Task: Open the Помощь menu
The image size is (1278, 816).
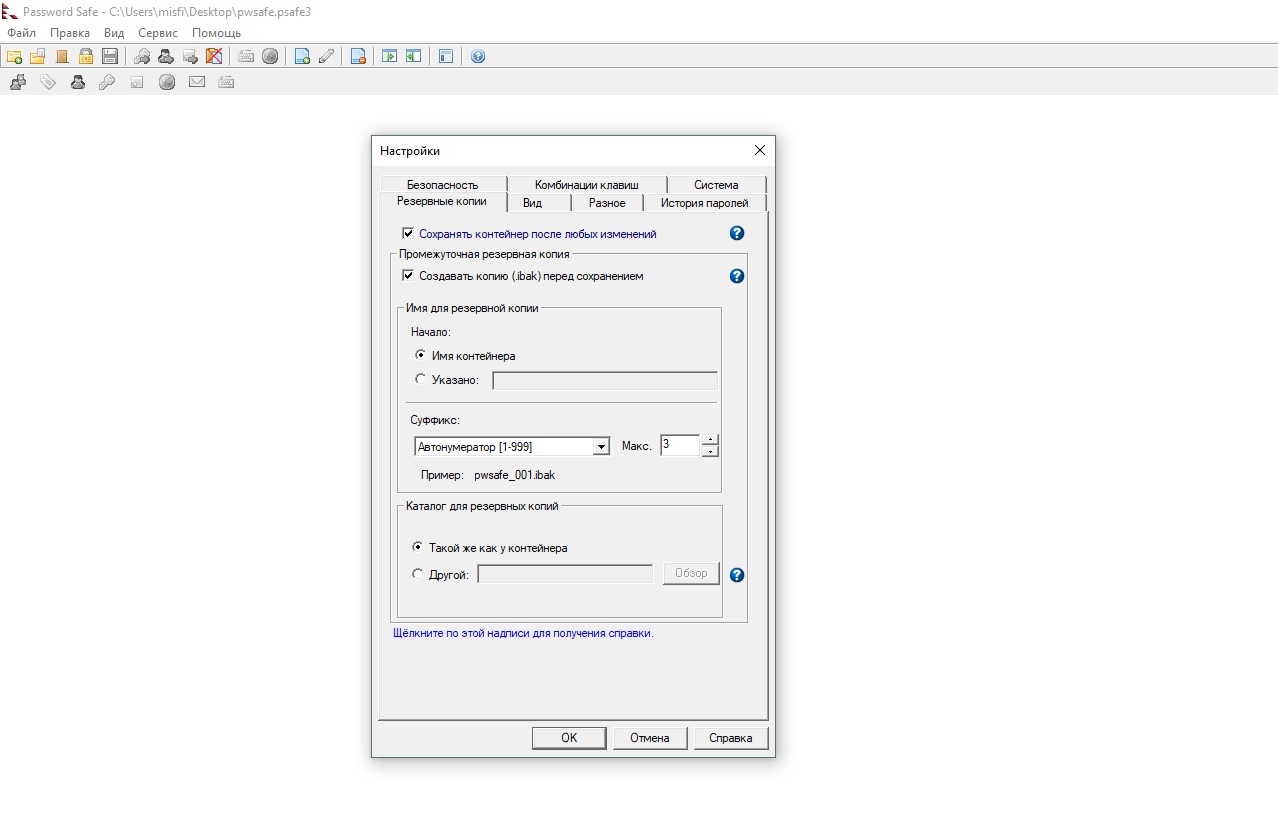Action: (x=216, y=33)
